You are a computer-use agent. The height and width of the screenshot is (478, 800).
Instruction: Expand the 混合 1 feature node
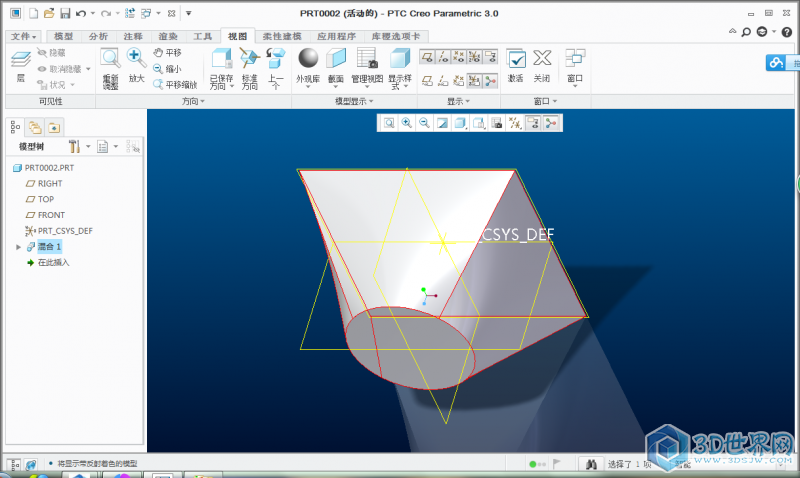18,247
